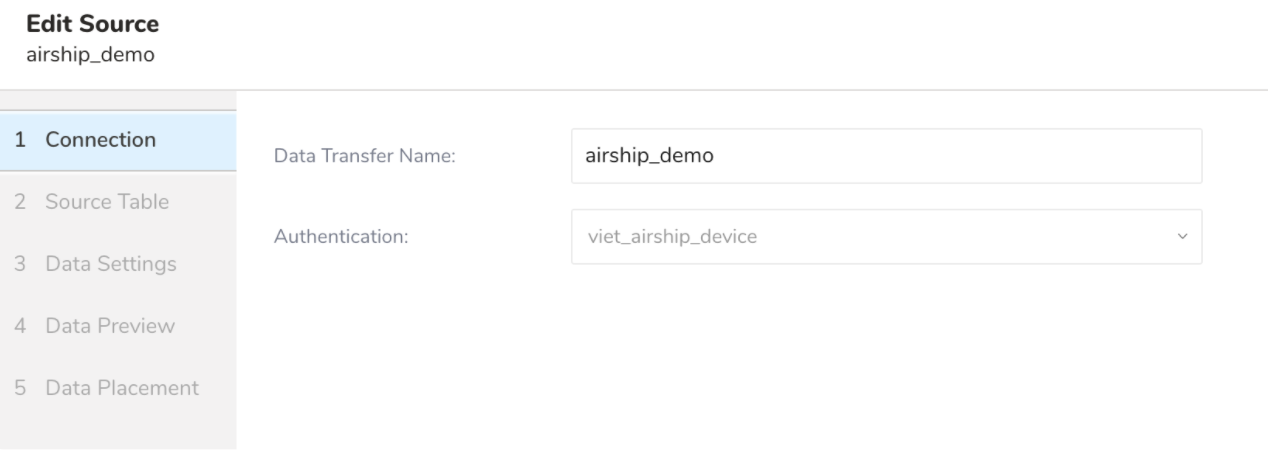This screenshot has height=450, width=1268.
Task: Click empty sidebar area below Data Placement
Action: click(118, 428)
